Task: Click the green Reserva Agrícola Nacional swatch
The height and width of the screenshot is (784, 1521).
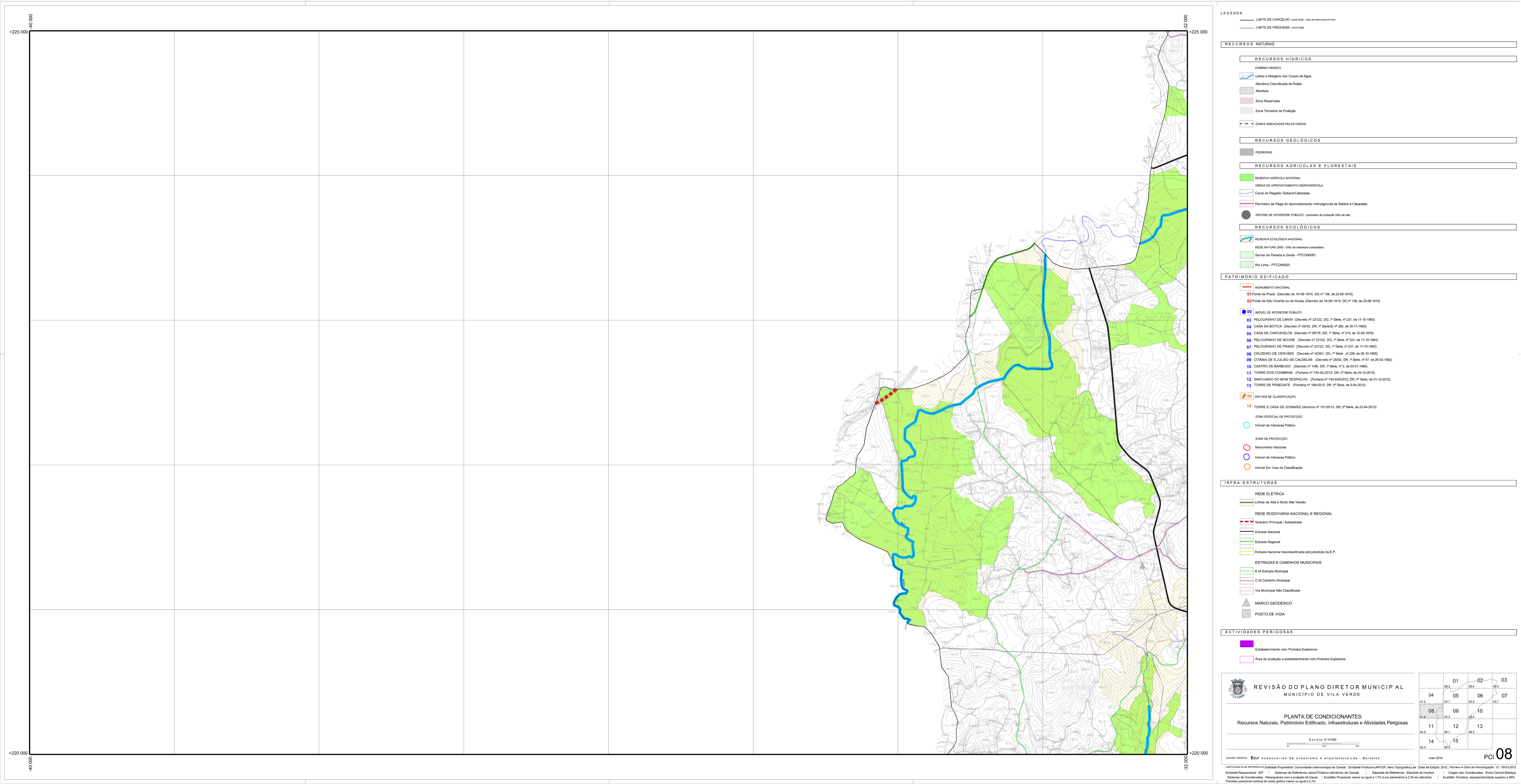Action: (1246, 178)
